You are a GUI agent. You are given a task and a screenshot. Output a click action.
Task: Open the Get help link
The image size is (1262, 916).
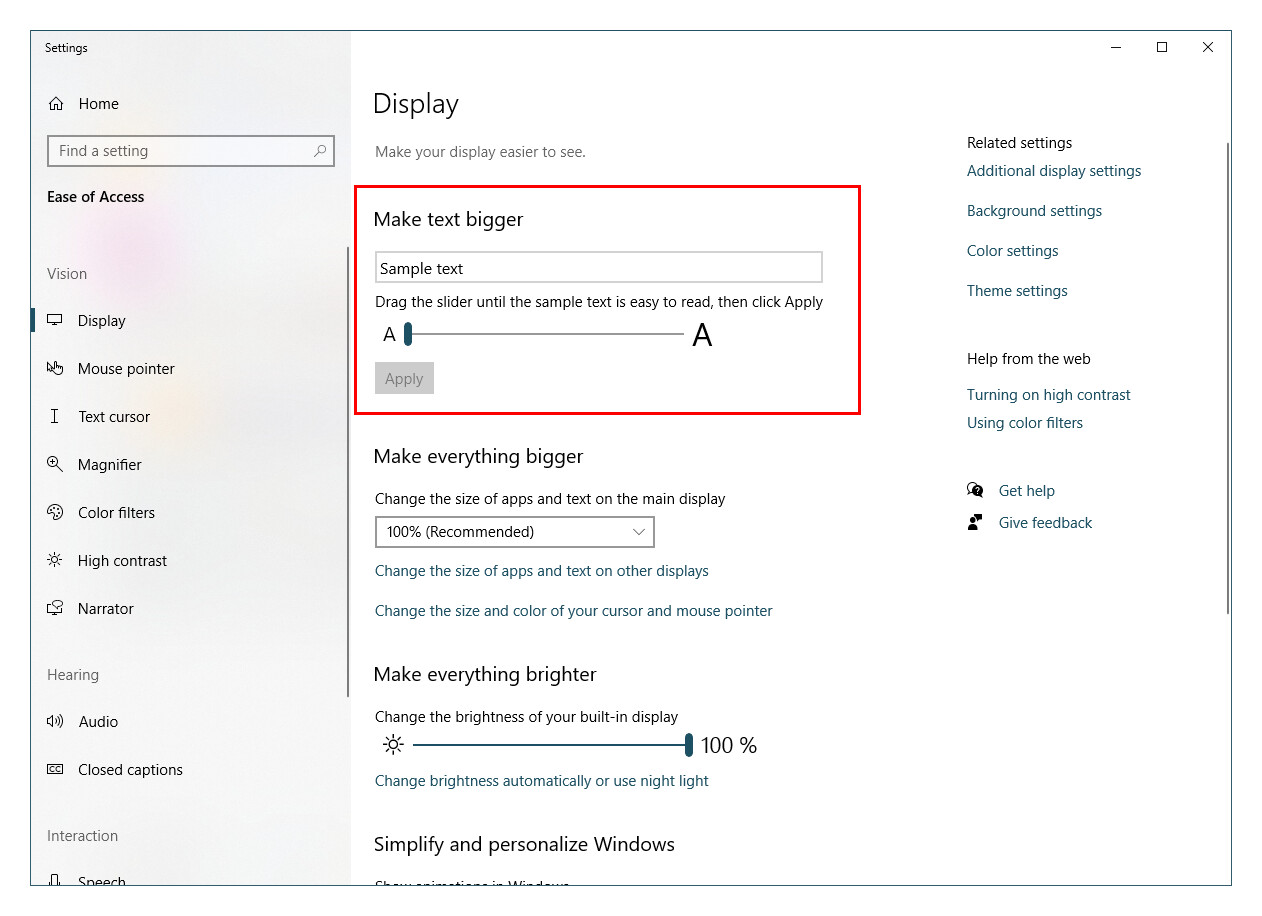(1026, 491)
